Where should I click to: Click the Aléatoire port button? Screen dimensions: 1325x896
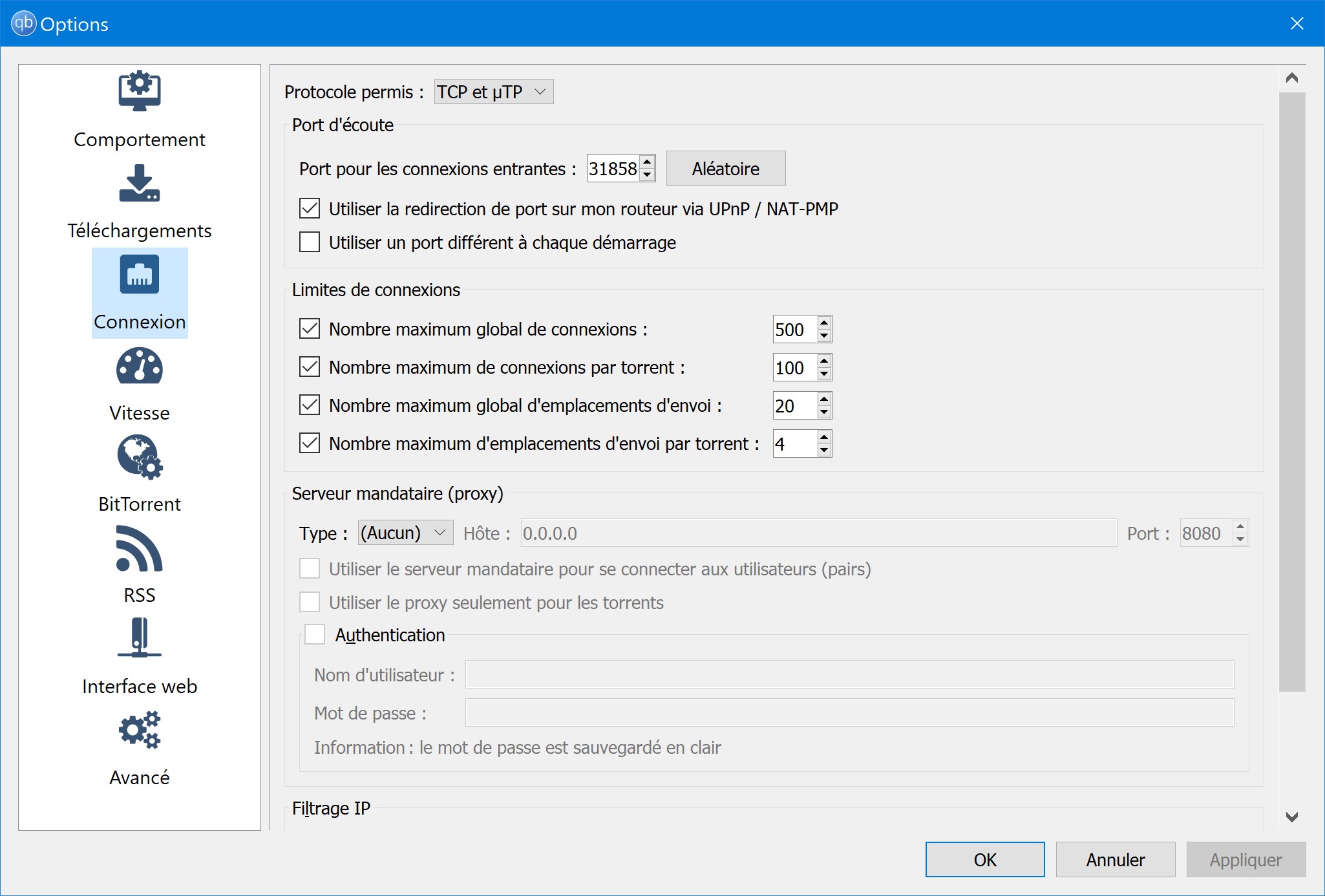click(726, 169)
